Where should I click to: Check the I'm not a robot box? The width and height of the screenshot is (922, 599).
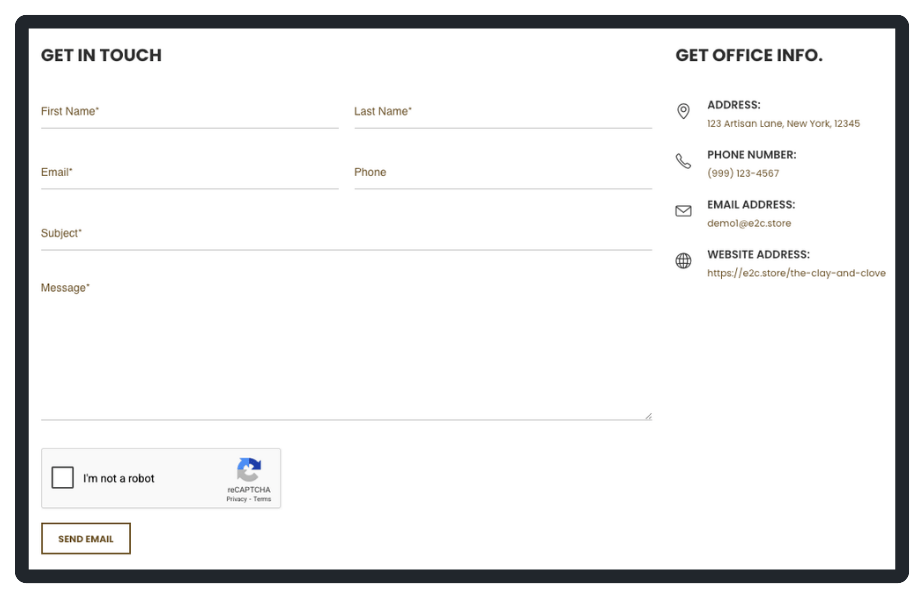63,478
